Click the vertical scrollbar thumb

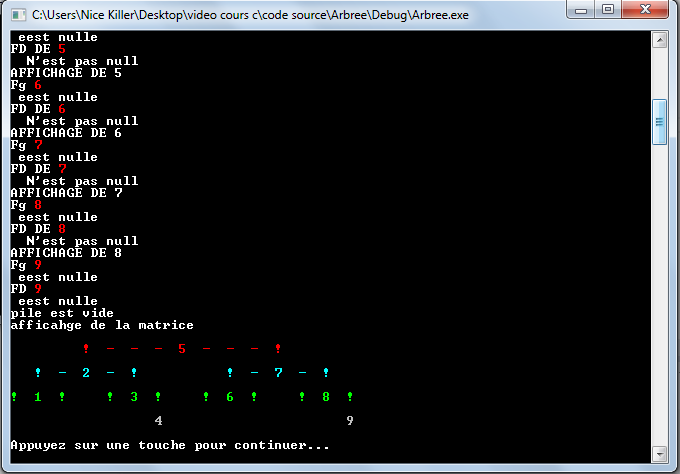[x=660, y=122]
